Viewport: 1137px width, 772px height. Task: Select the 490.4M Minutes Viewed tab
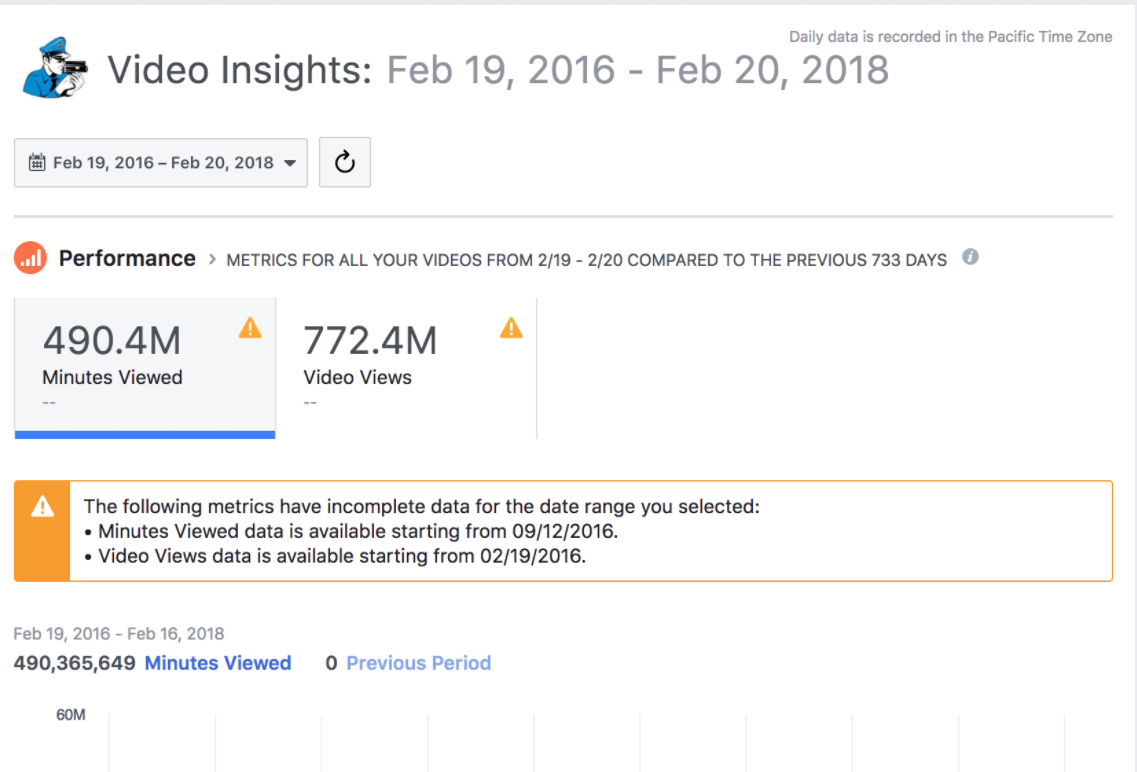point(145,368)
